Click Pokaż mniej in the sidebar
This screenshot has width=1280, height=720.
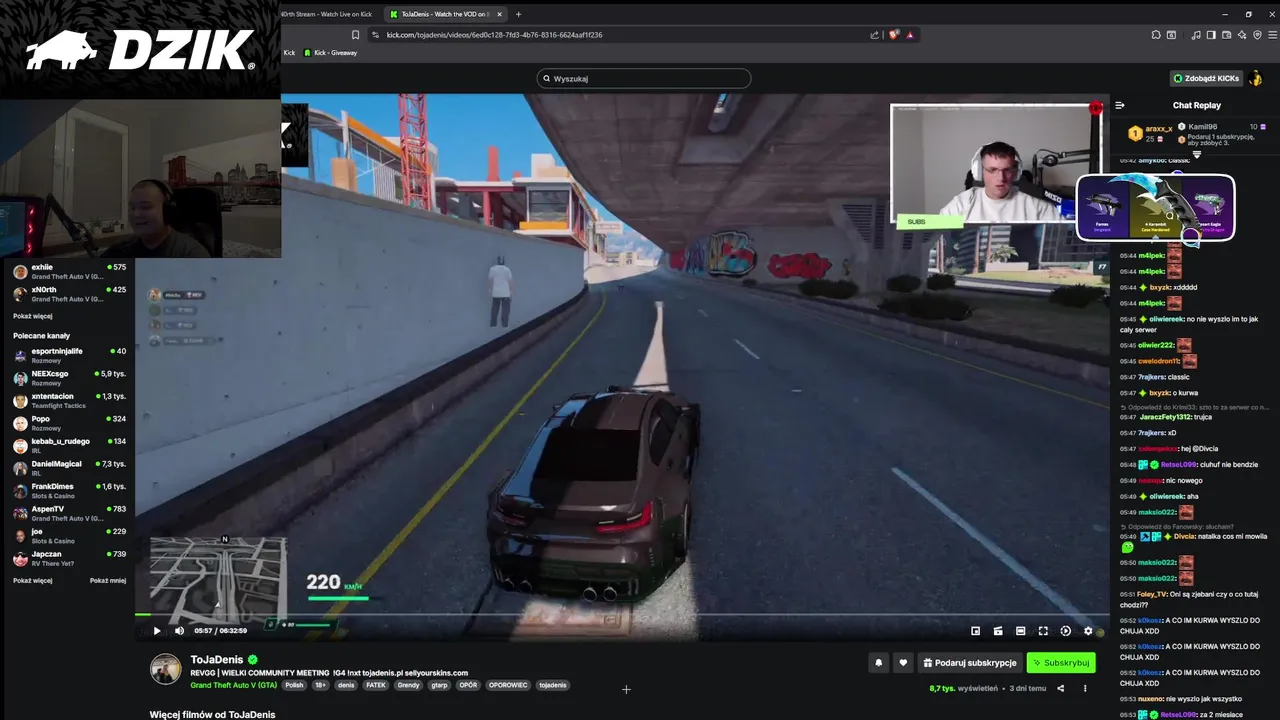tap(108, 580)
